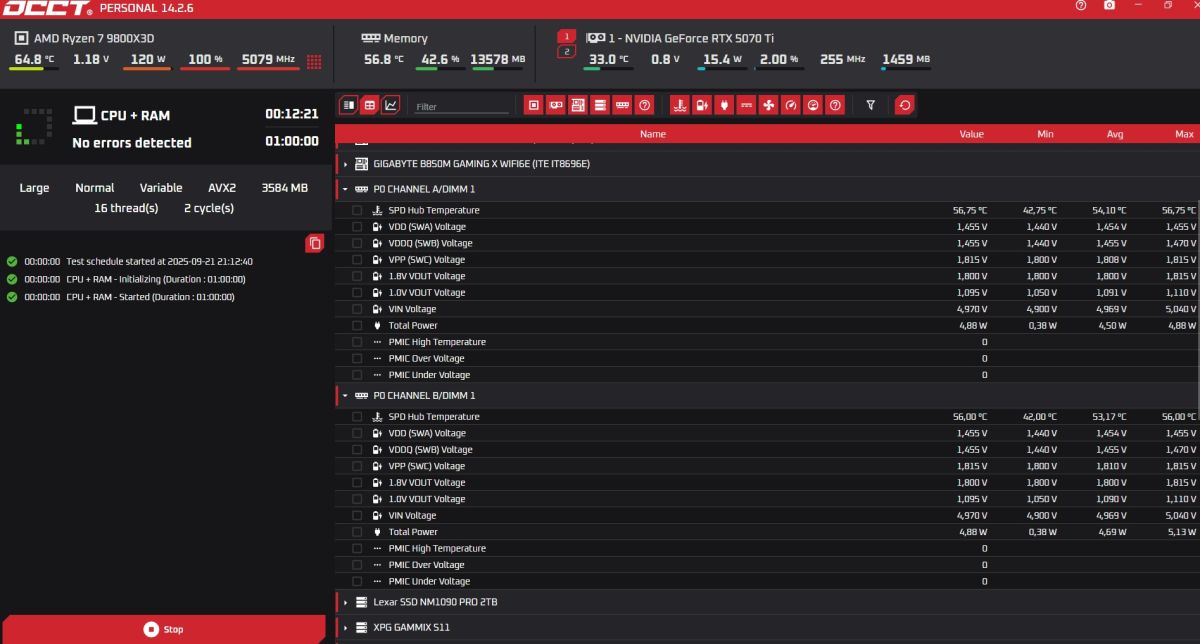This screenshot has width=1200, height=644.
Task: Stop the running CPU + RAM test
Action: tap(163, 629)
